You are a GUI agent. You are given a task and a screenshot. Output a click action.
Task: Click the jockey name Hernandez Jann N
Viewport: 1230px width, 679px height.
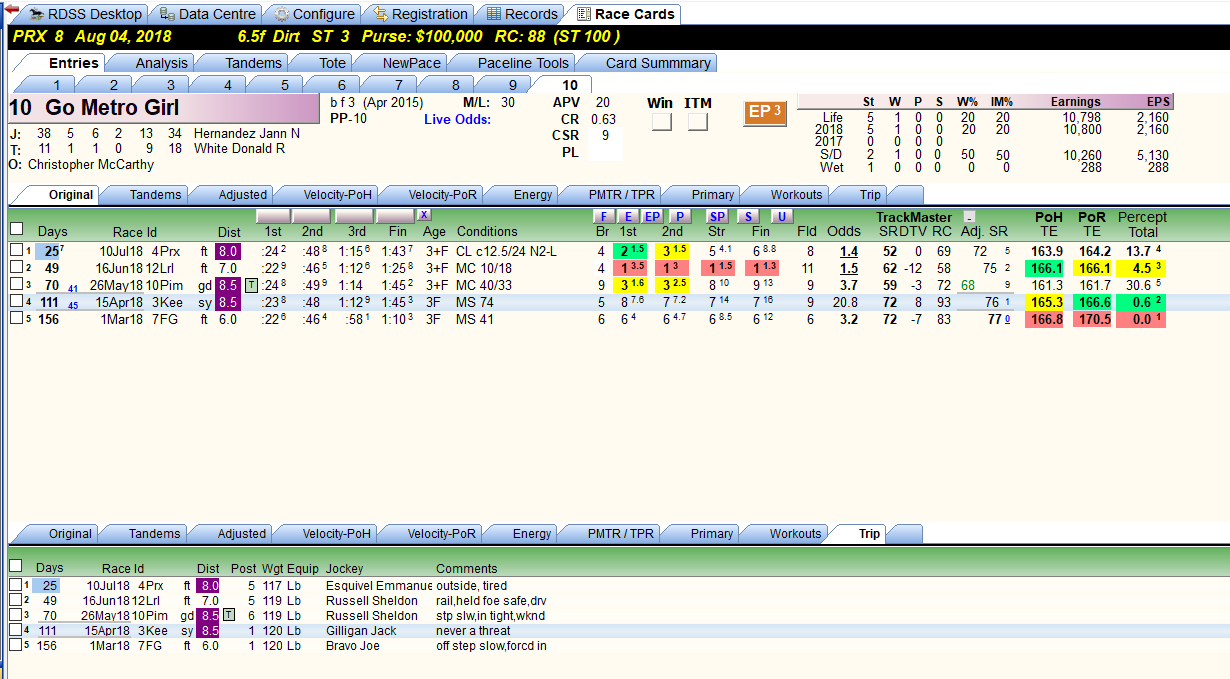(x=247, y=133)
